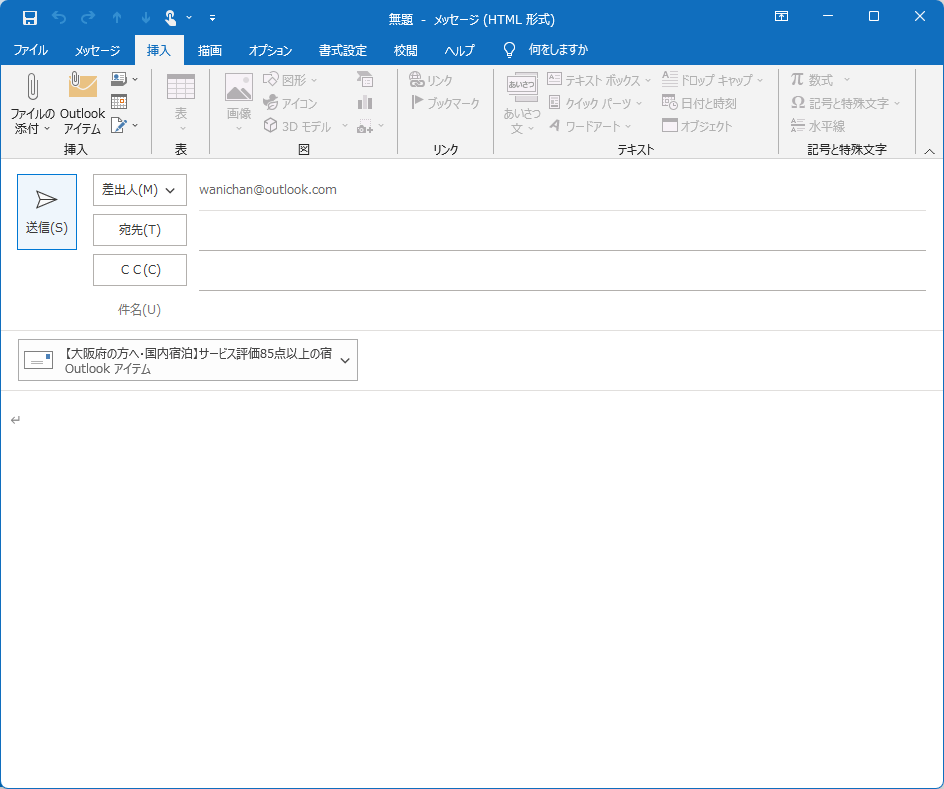
Task: Insert a ブックマーク
Action: [445, 103]
